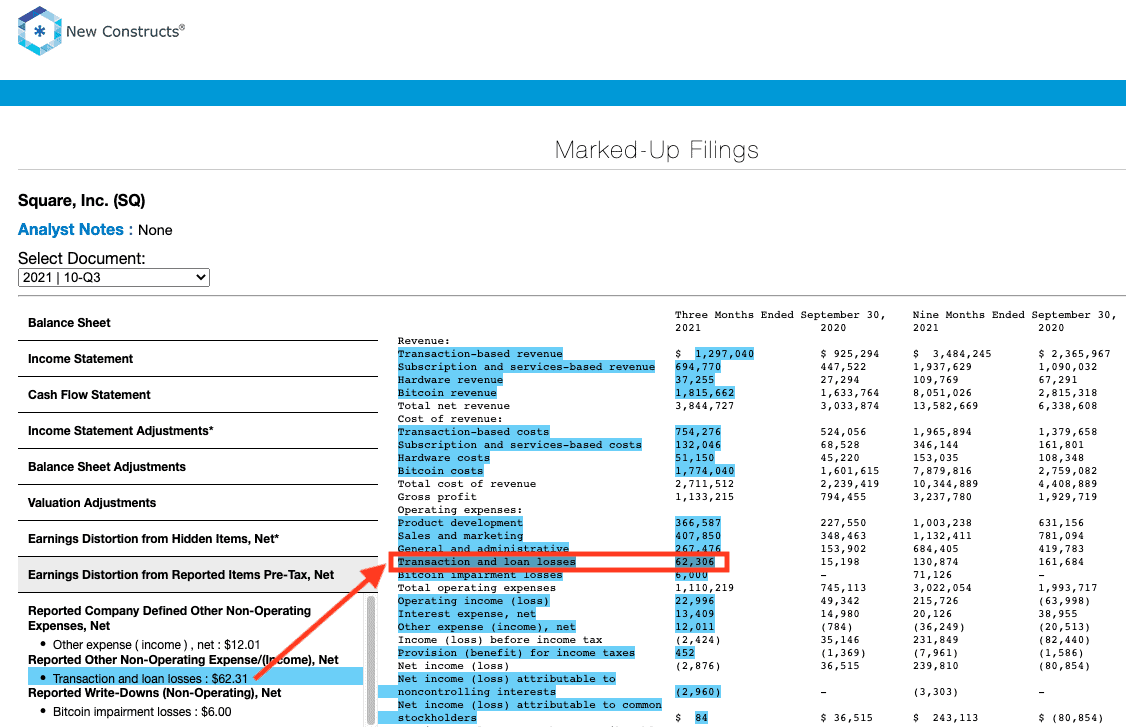This screenshot has height=727, width=1126.
Task: Open the Income Statement section
Action: point(197,359)
